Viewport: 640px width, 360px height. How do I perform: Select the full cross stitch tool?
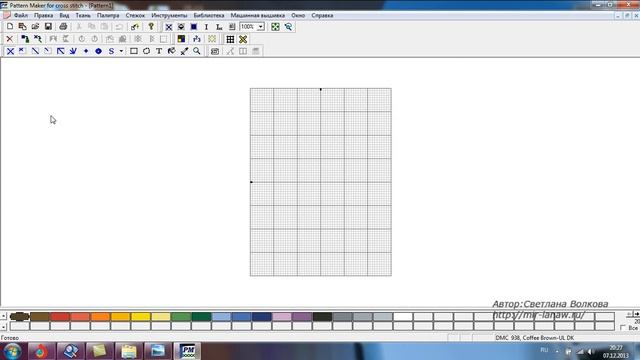click(10, 51)
